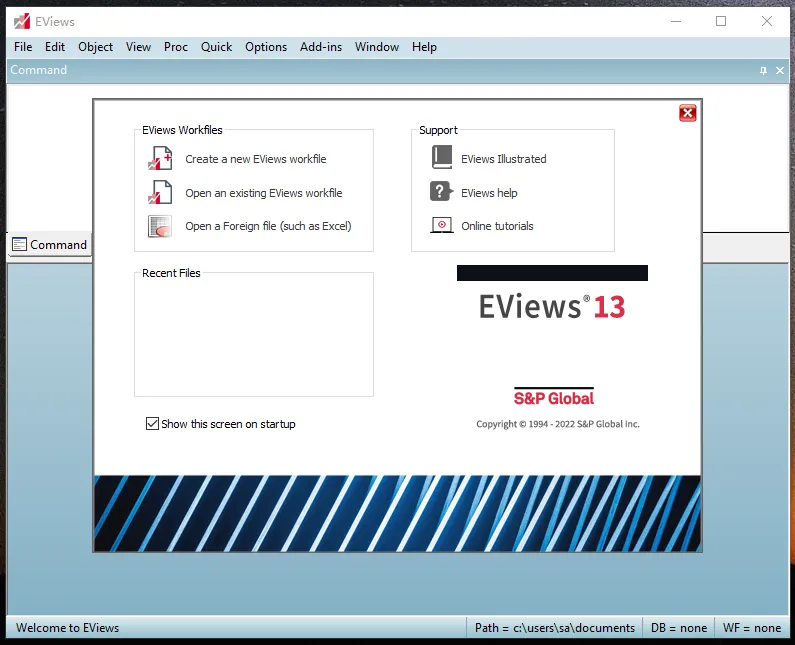
Task: Open the View menu
Action: coord(138,47)
